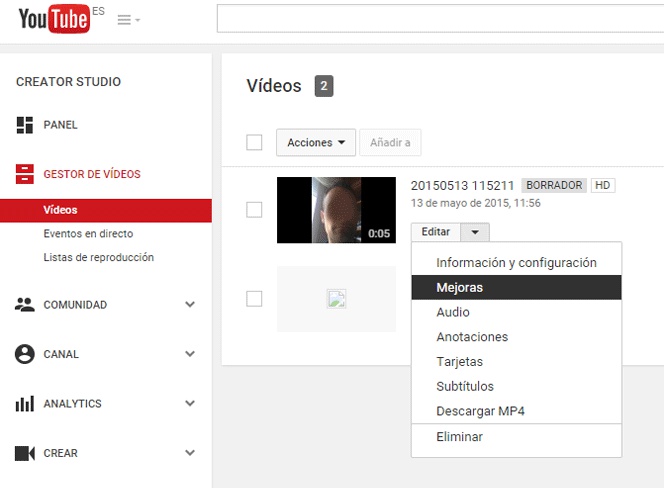Choose Mejoras from the edit menu
The width and height of the screenshot is (664, 488).
click(x=516, y=287)
